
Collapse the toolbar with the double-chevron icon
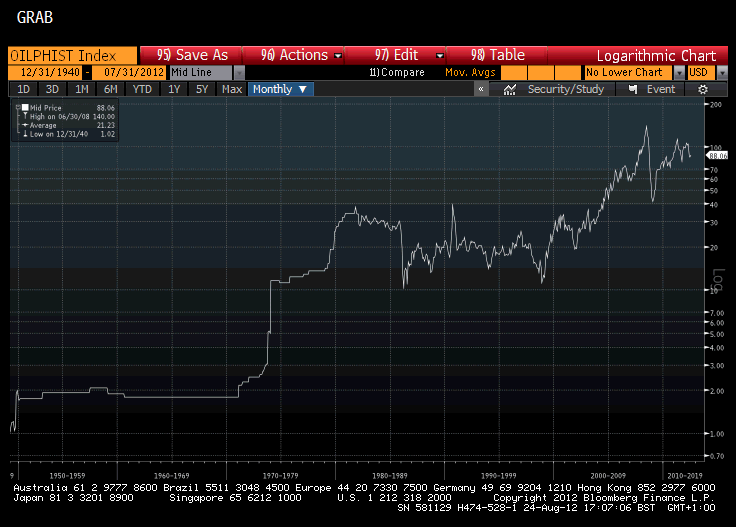pyautogui.click(x=481, y=89)
